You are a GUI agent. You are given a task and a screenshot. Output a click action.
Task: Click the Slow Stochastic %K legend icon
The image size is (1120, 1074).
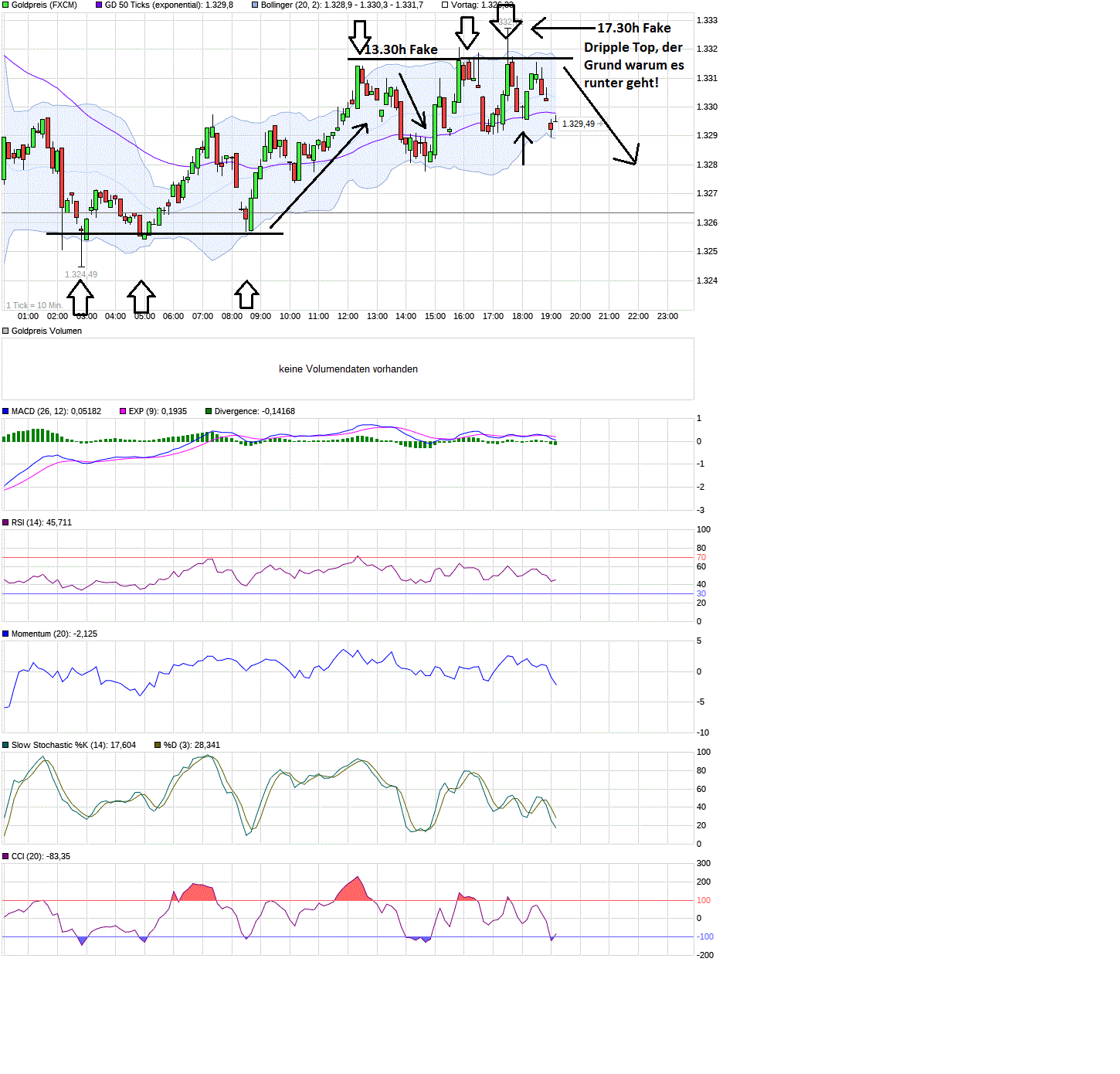5,744
